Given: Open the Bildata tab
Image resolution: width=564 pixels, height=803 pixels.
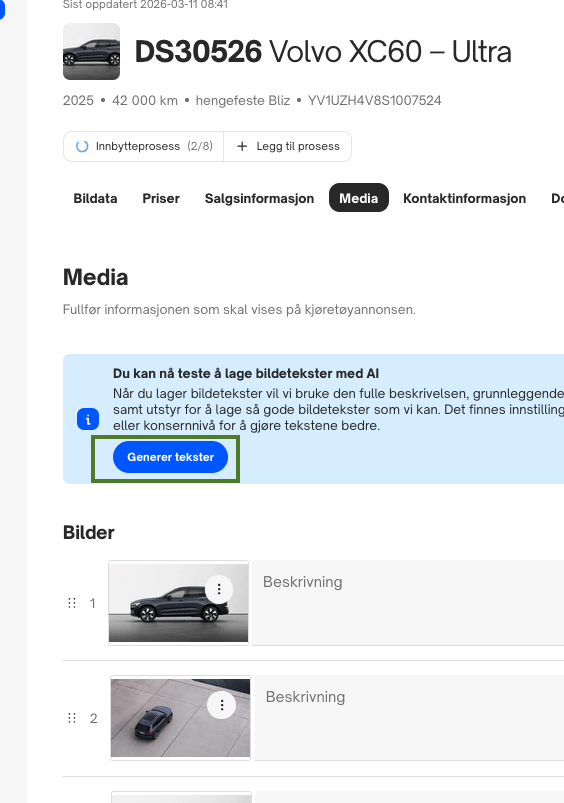Looking at the screenshot, I should pos(95,198).
